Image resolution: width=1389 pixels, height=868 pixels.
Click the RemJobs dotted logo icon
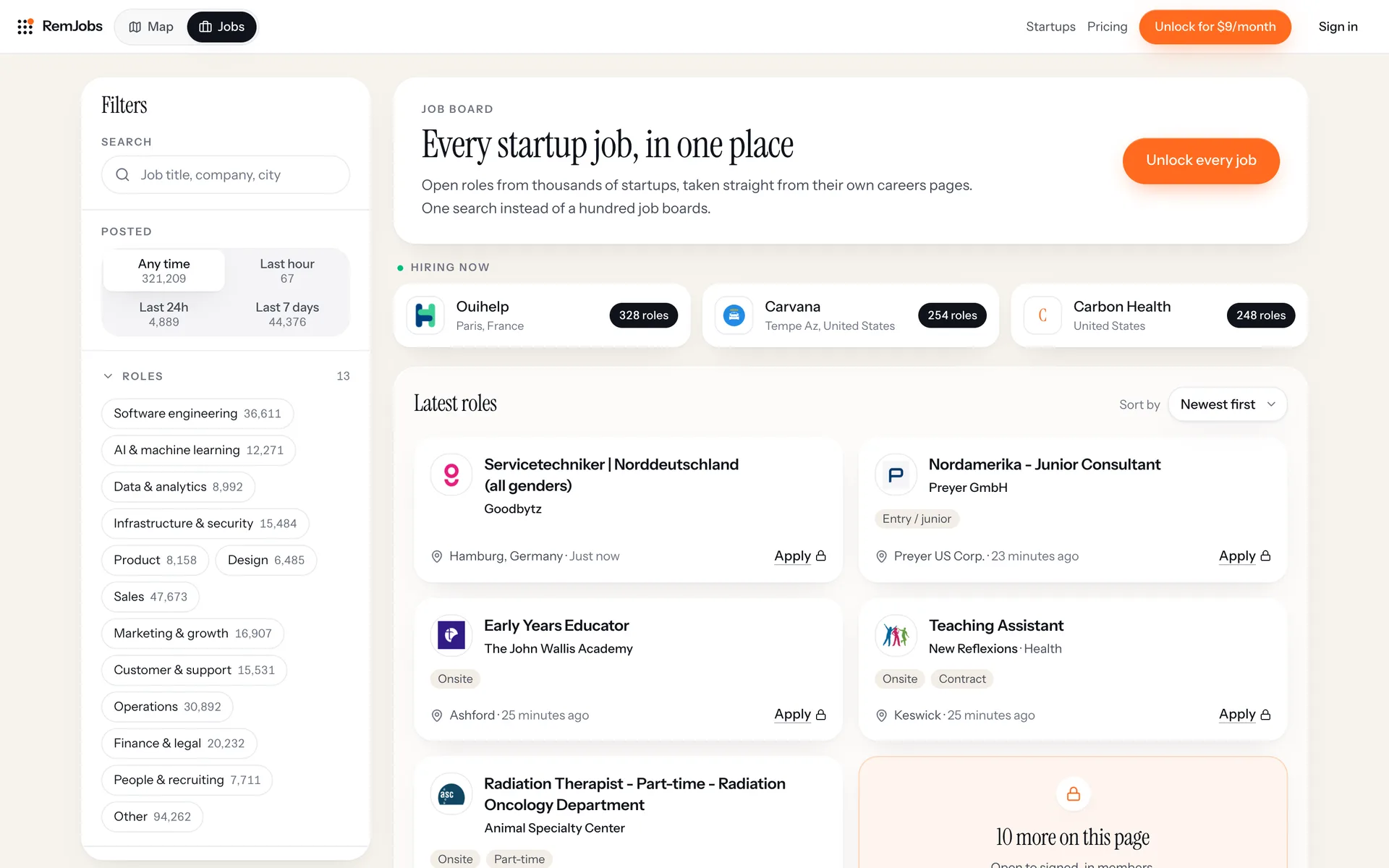click(25, 27)
